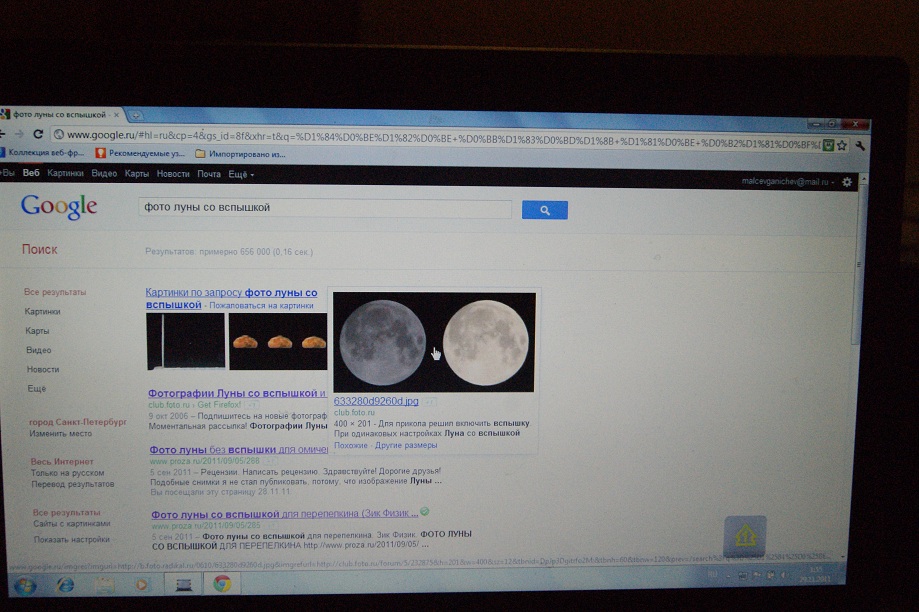Select 'Новости' in Google top bar
This screenshot has width=919, height=612.
click(x=173, y=174)
